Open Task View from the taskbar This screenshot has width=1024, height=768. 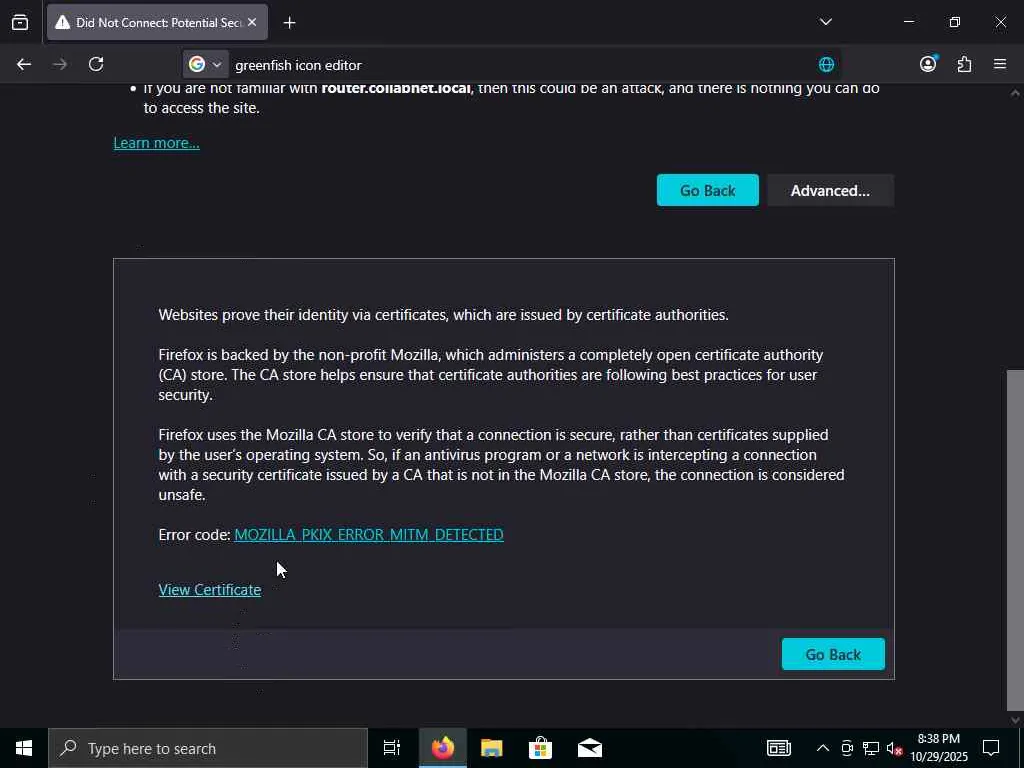click(x=392, y=748)
